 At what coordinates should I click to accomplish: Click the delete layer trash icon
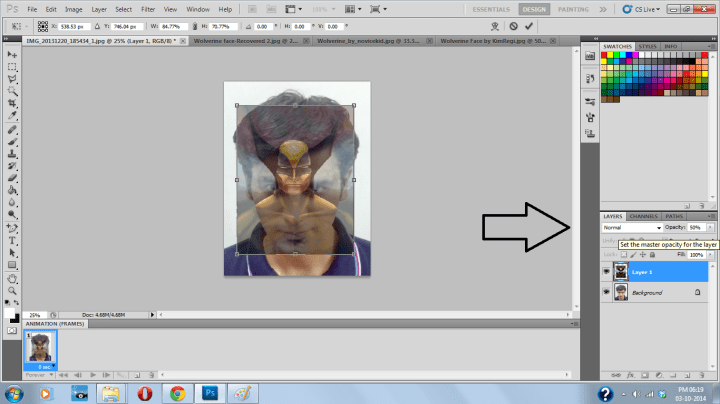click(x=702, y=375)
